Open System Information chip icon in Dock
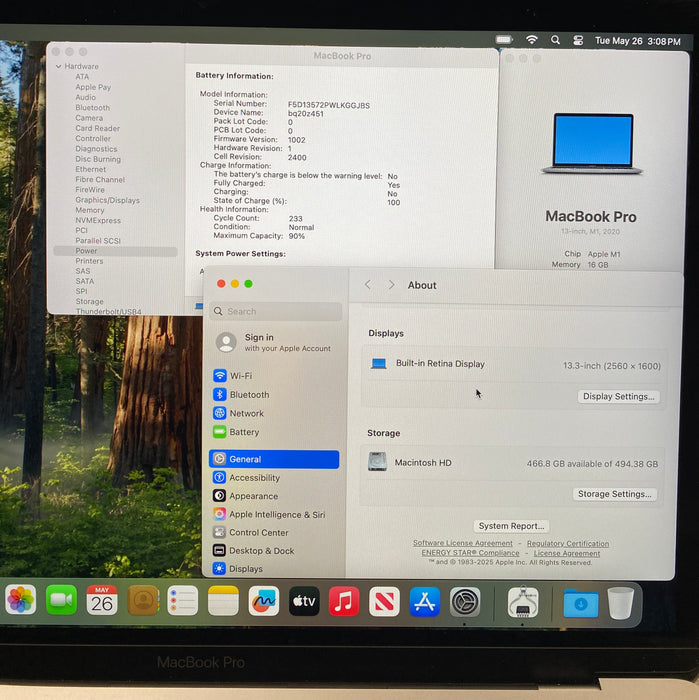 pyautogui.click(x=523, y=602)
